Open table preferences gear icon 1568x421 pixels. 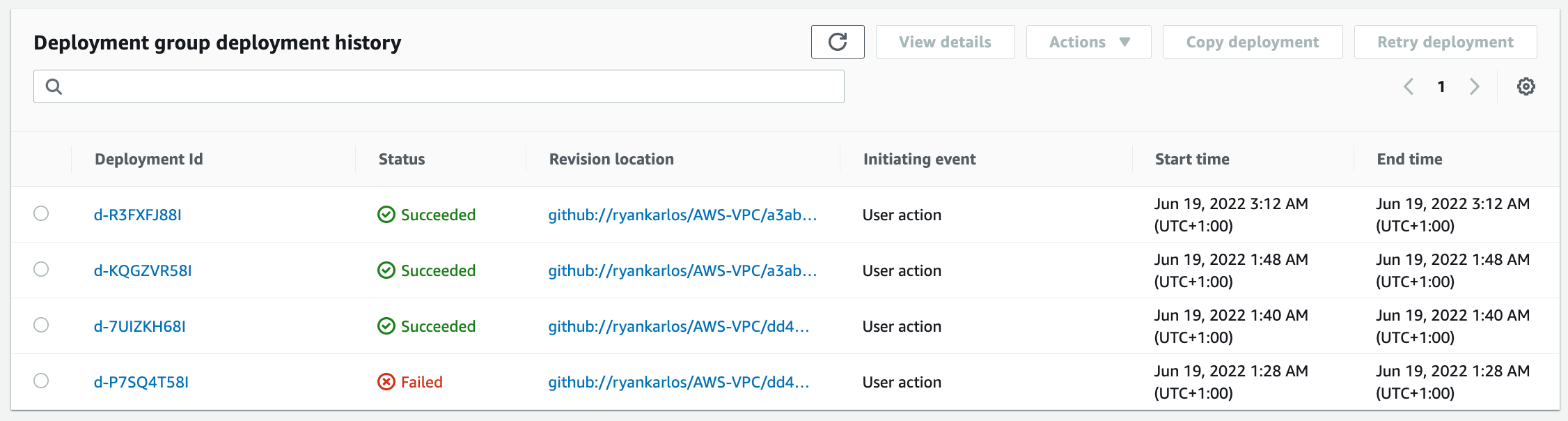[1526, 86]
